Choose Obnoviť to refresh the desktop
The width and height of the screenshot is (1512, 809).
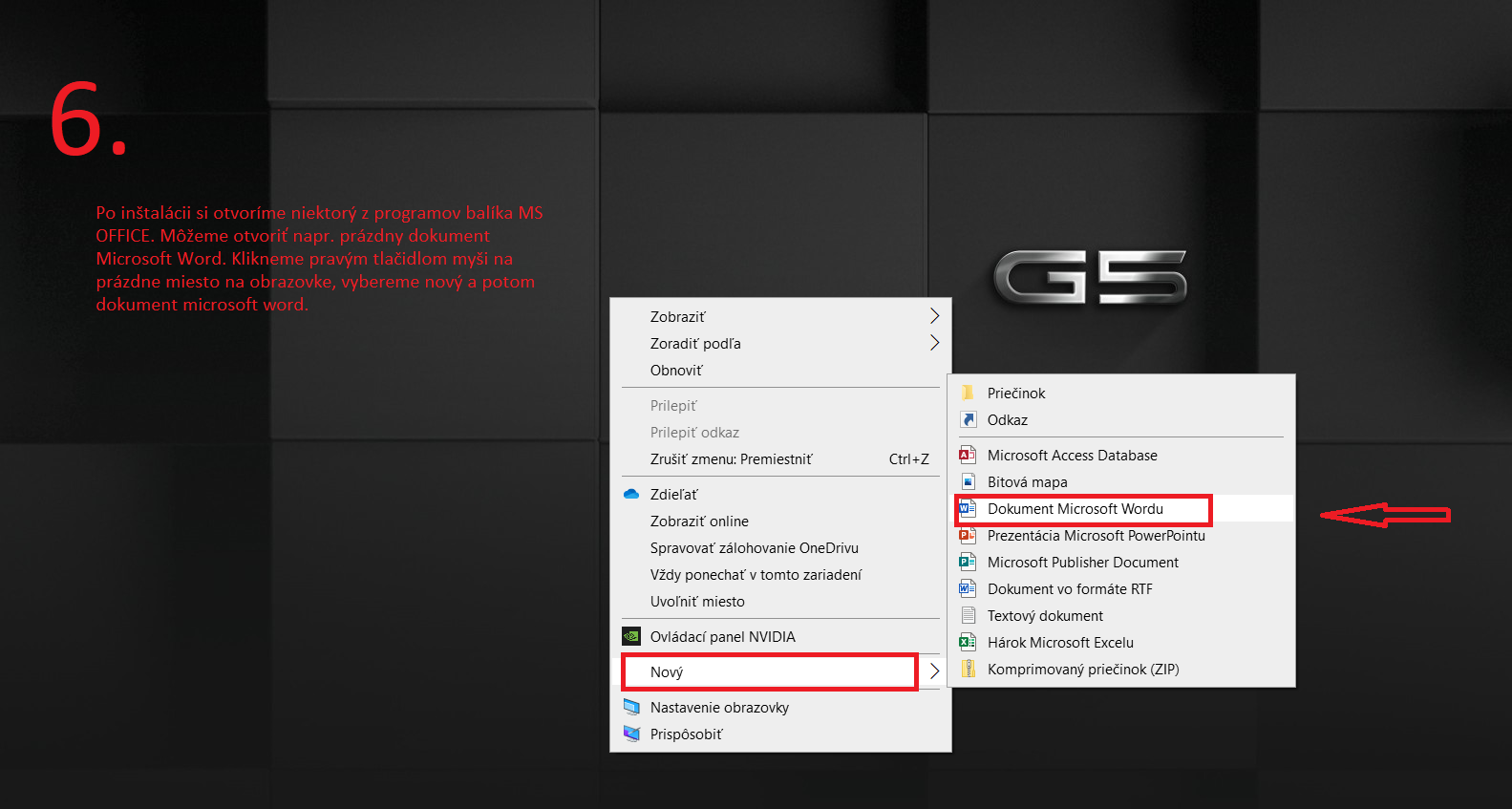[780, 370]
